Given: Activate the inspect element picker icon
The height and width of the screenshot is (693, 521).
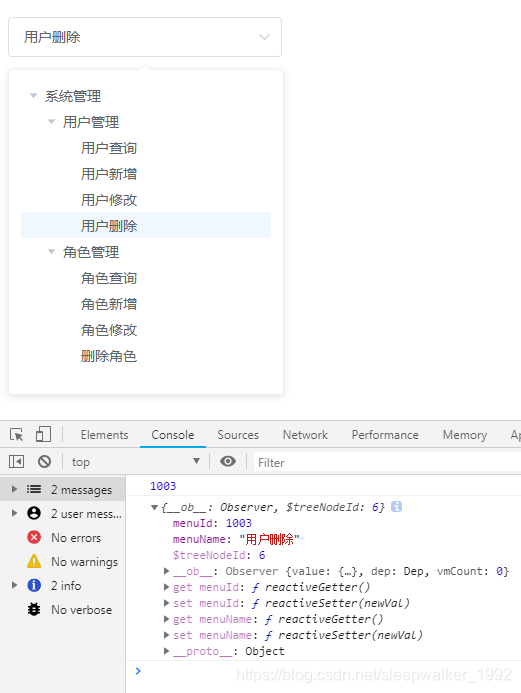Looking at the screenshot, I should [17, 435].
